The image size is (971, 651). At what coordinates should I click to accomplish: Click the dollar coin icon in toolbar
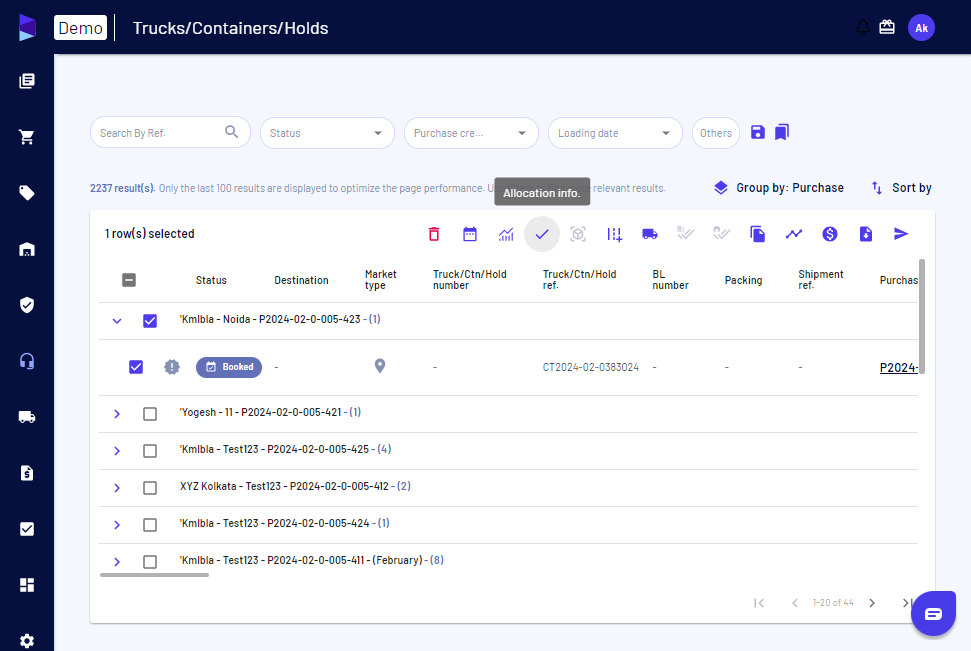[x=830, y=234]
